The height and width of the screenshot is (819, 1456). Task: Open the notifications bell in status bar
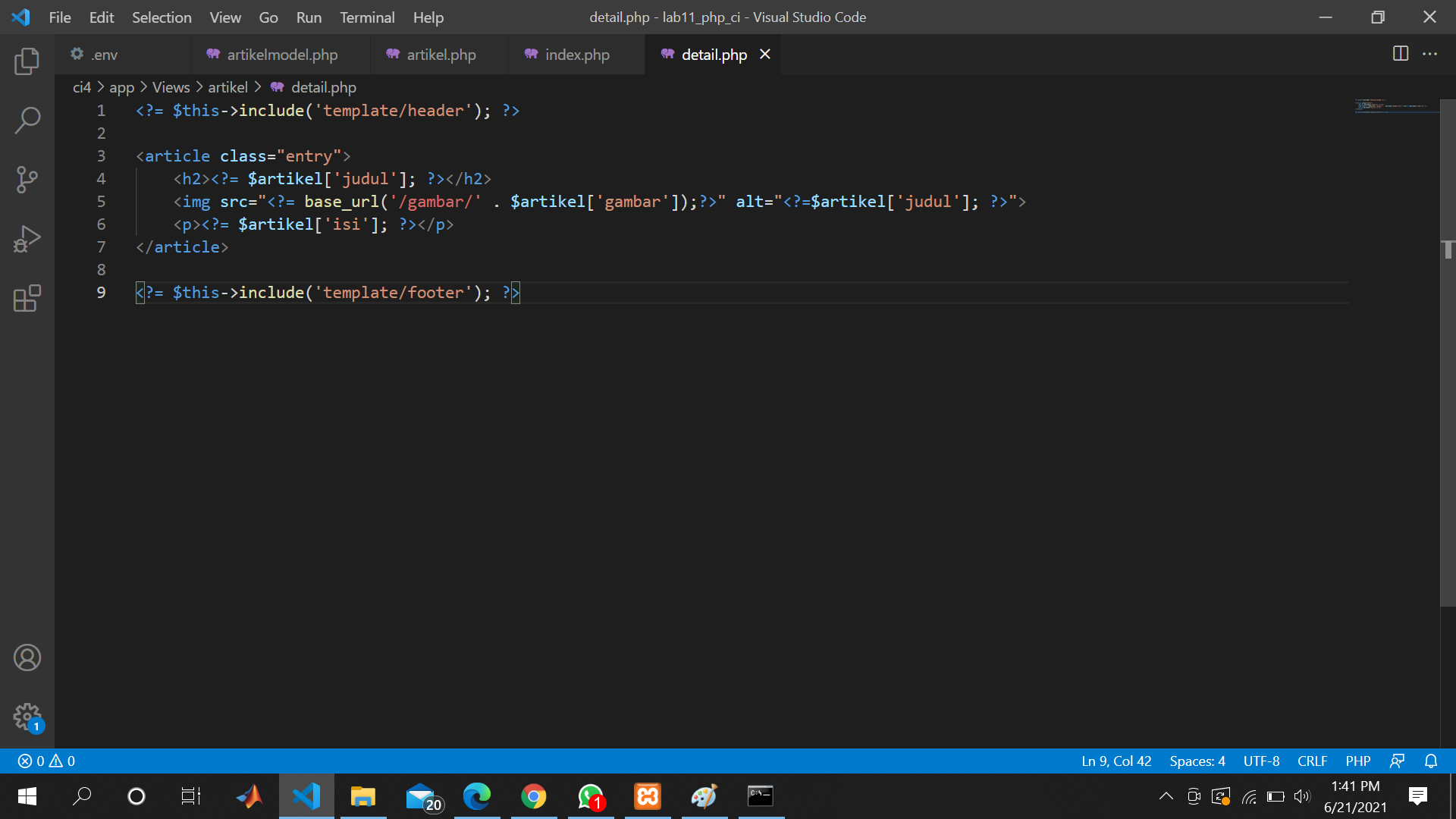pos(1432,761)
